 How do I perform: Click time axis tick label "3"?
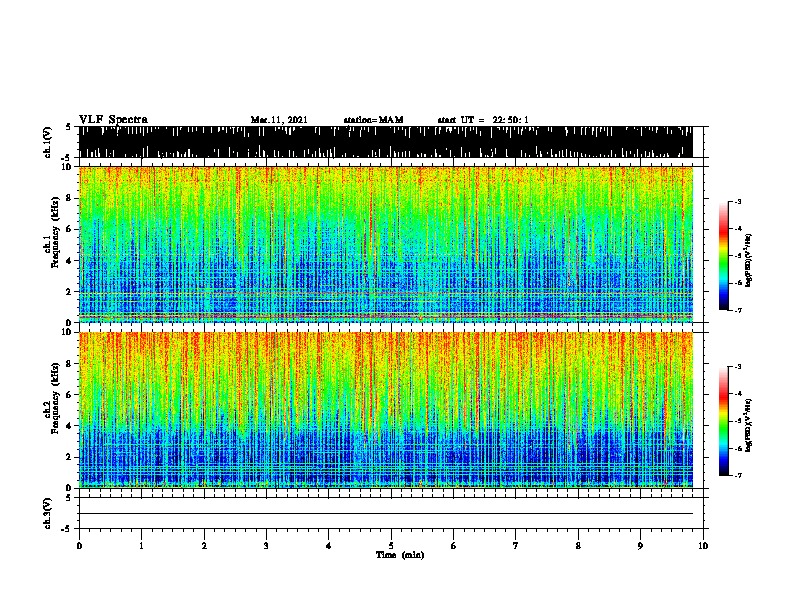(266, 546)
